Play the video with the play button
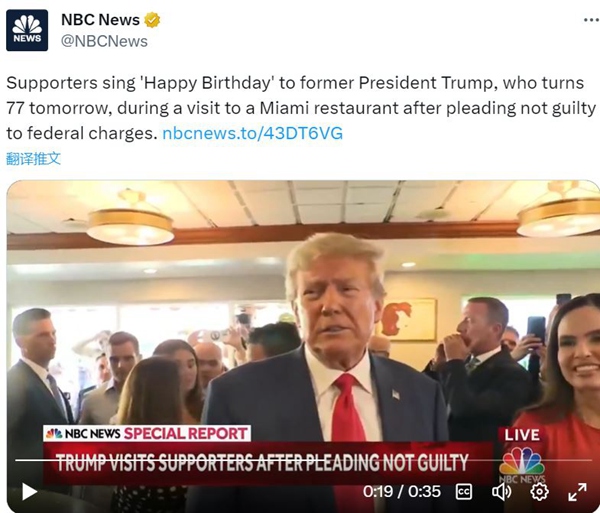Screen dimensions: 600x513 (29, 492)
